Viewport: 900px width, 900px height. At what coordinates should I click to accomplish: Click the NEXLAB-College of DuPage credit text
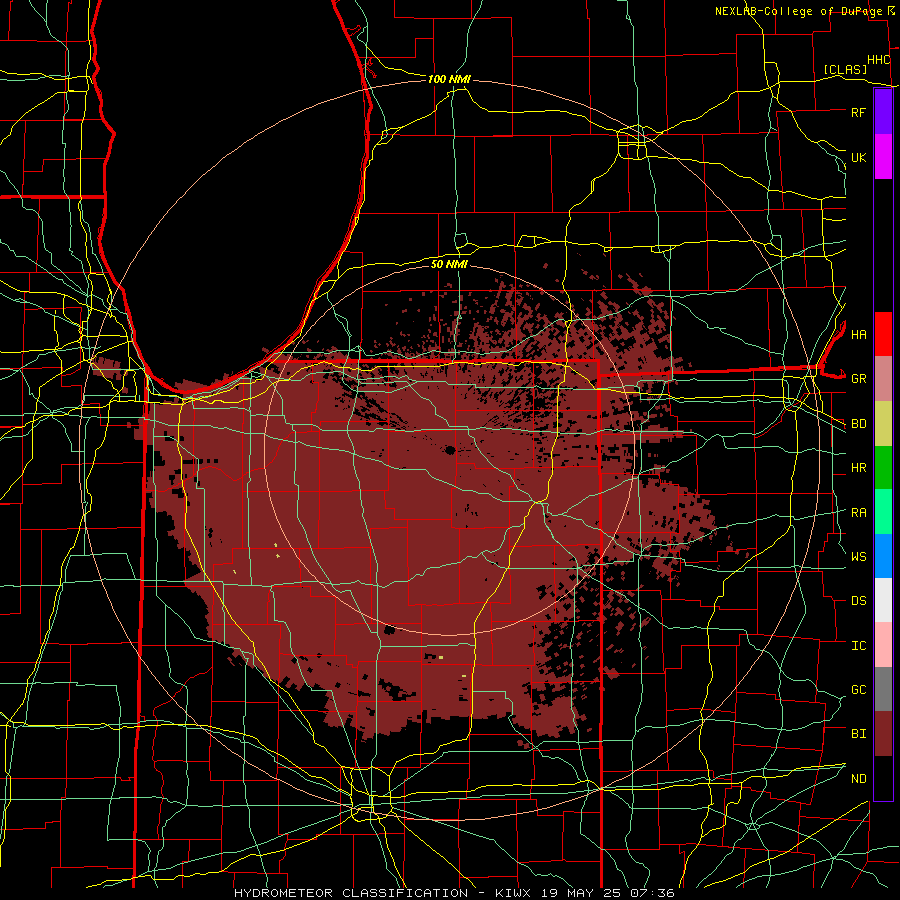coord(798,11)
